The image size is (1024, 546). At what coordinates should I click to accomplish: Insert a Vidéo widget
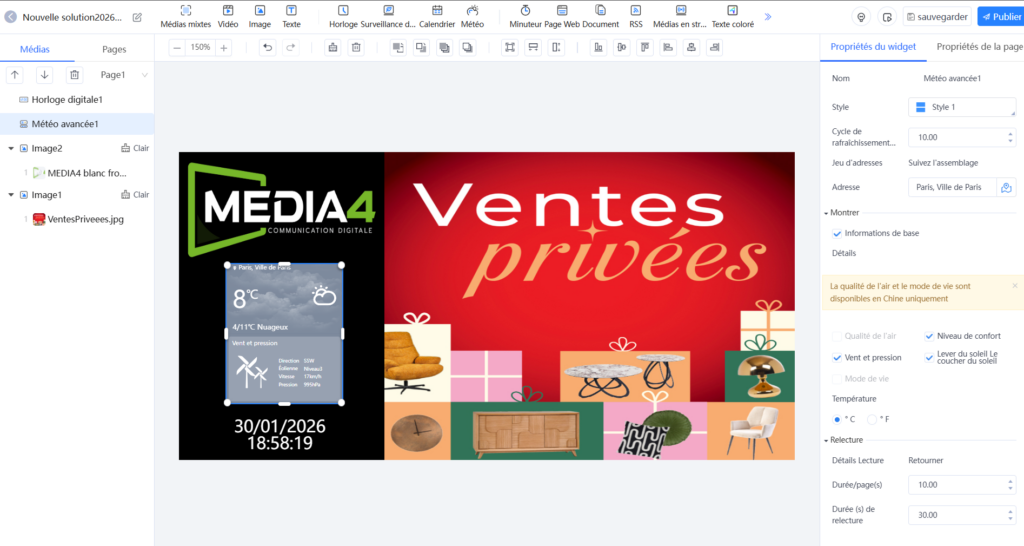point(228,15)
